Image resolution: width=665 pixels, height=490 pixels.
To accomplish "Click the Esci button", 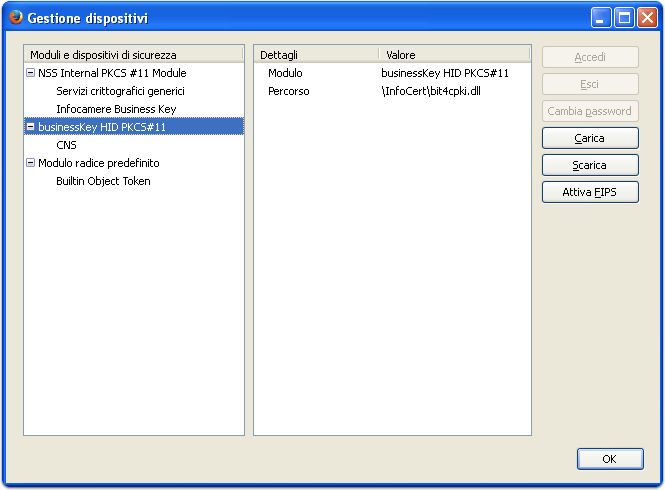I will [x=590, y=84].
